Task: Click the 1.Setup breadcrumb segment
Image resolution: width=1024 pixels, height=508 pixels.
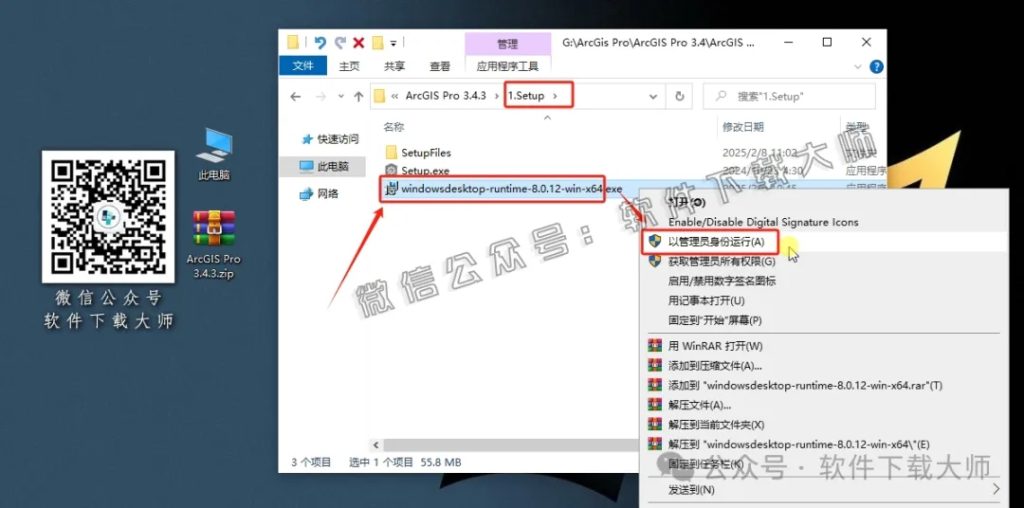Action: [526, 96]
